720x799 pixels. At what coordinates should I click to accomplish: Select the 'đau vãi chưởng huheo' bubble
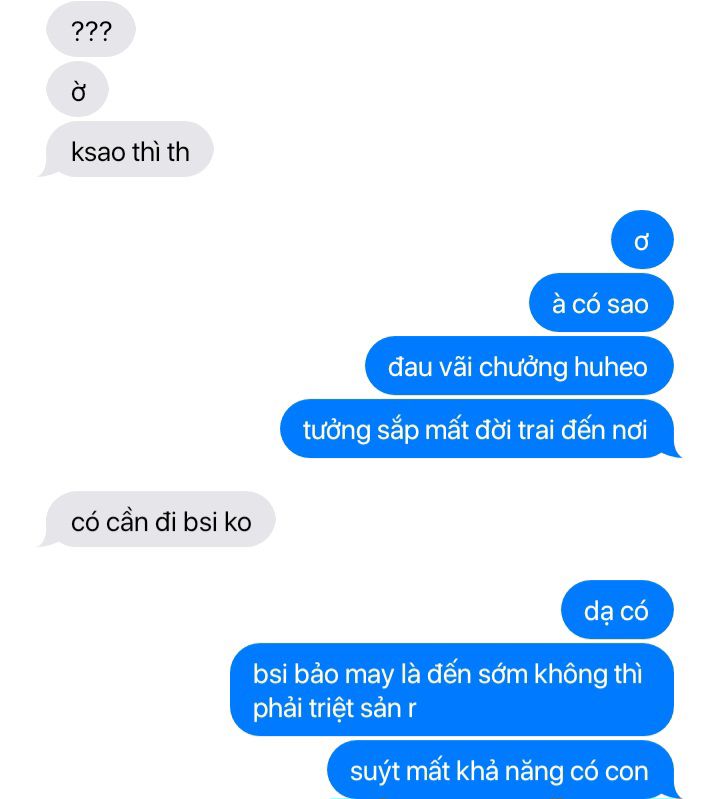519,366
